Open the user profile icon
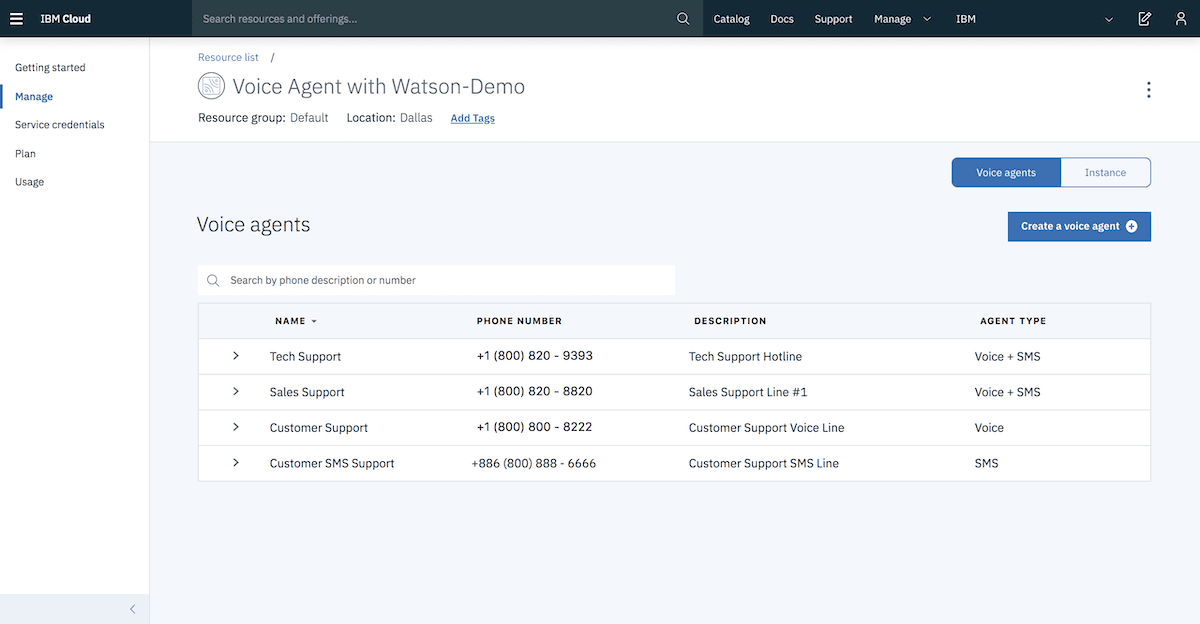The image size is (1200, 624). click(1181, 19)
